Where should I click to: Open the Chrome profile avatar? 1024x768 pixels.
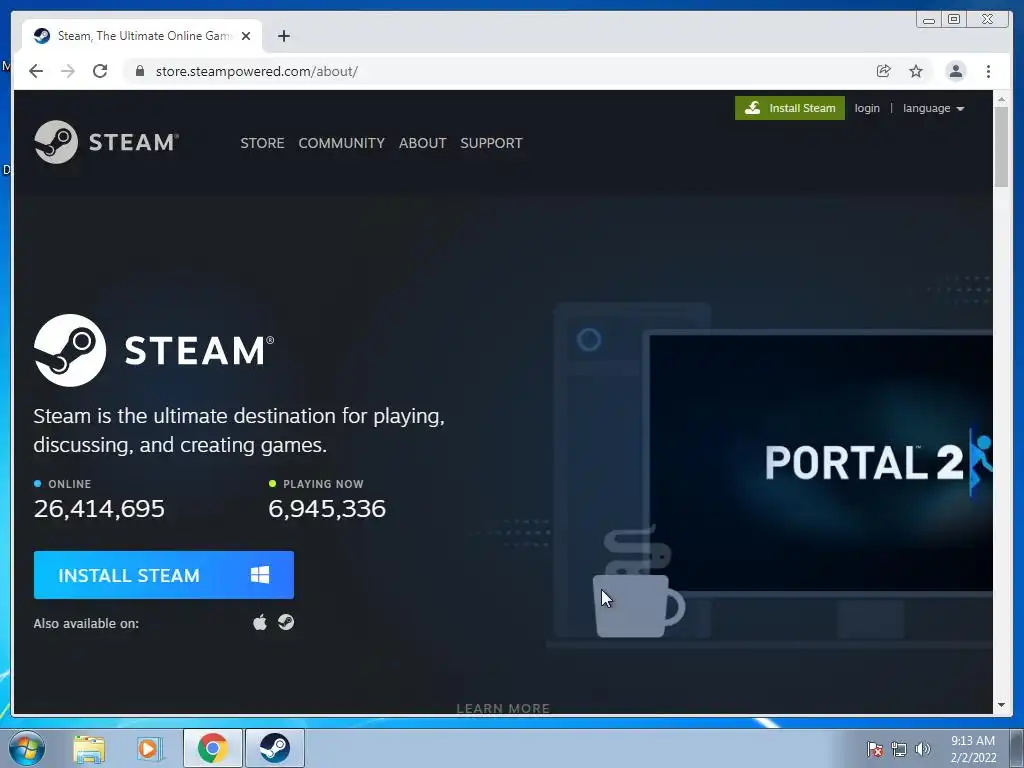[x=955, y=71]
